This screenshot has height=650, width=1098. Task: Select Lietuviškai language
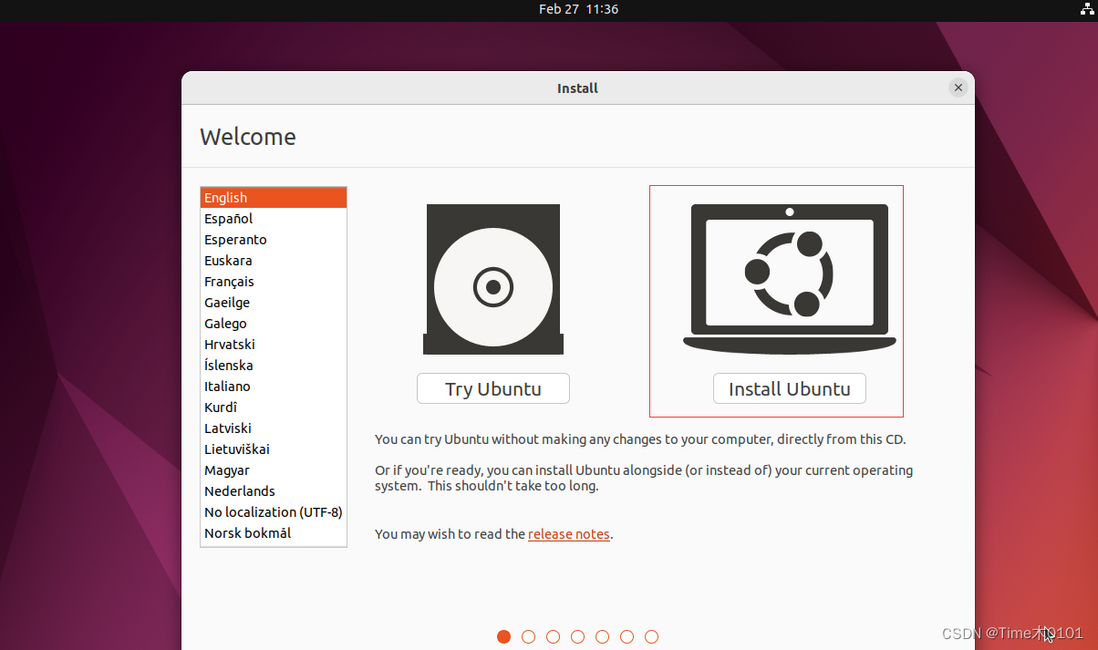click(273, 450)
